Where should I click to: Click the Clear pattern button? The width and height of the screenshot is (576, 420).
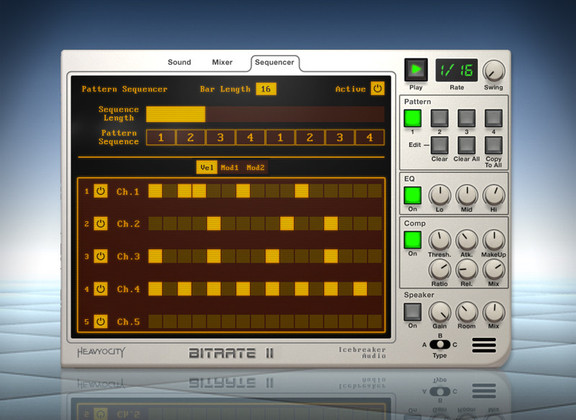pyautogui.click(x=439, y=145)
